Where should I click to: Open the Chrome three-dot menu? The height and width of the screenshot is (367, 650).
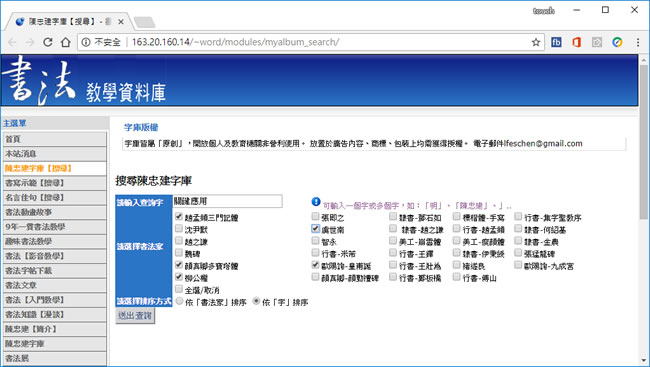(638, 42)
